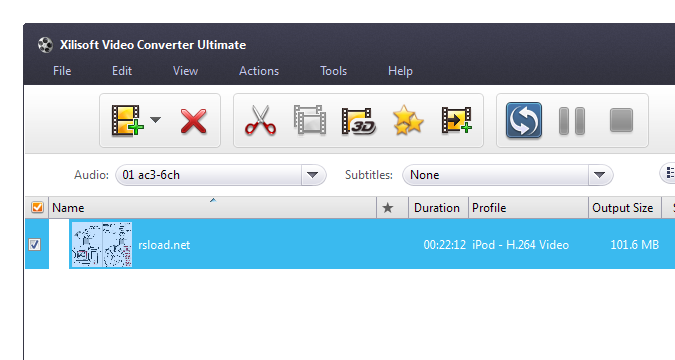Open the Edit menu

[122, 71]
